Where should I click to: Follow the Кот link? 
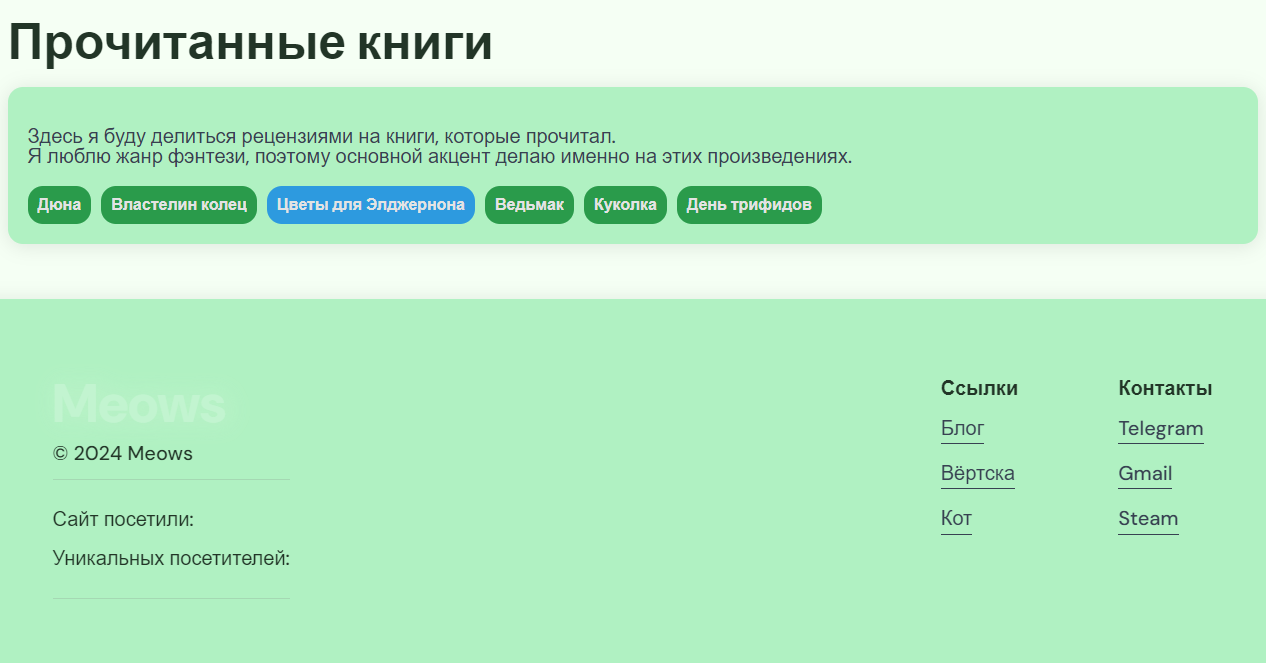(956, 518)
